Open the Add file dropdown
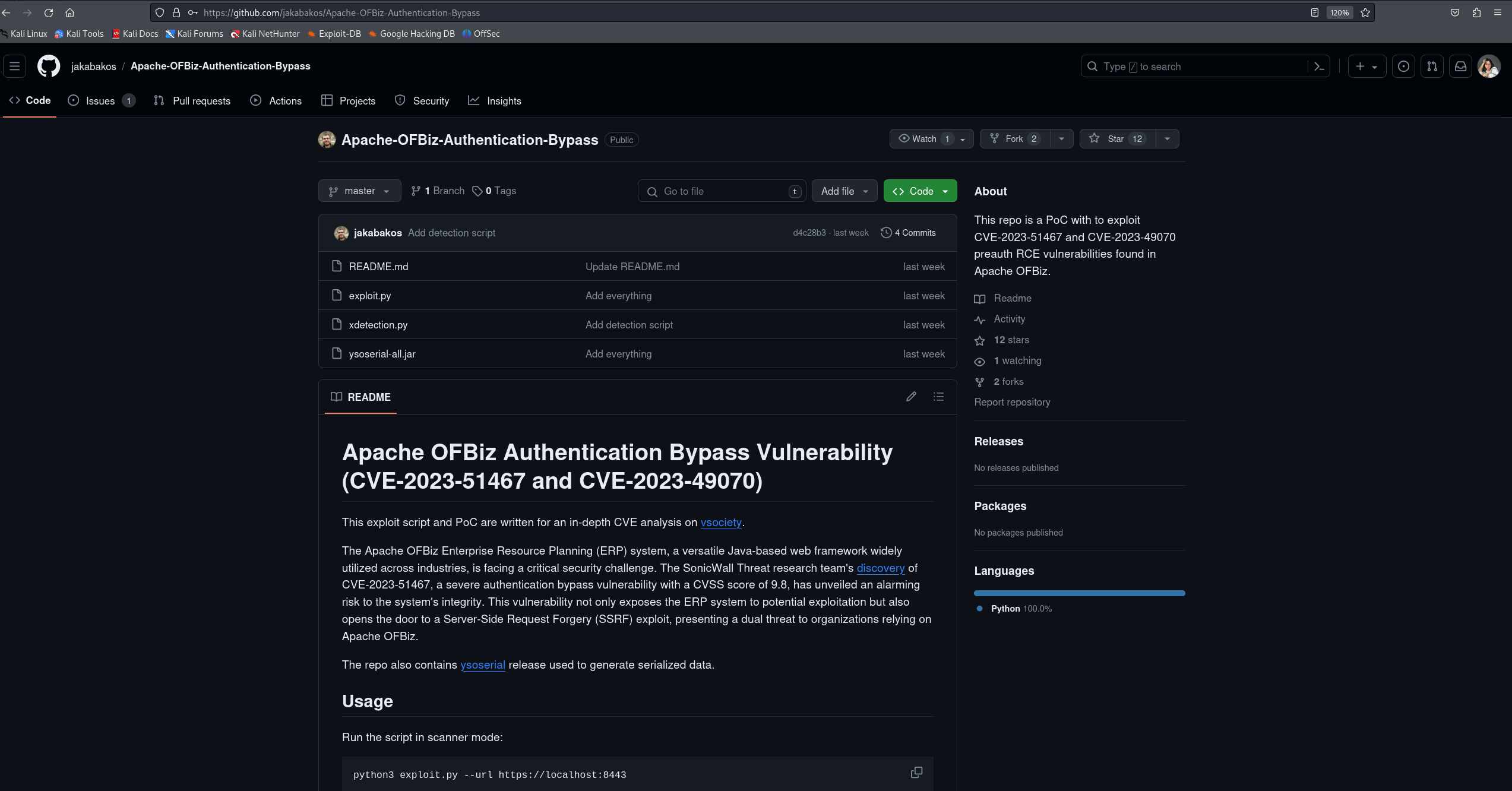 point(844,191)
